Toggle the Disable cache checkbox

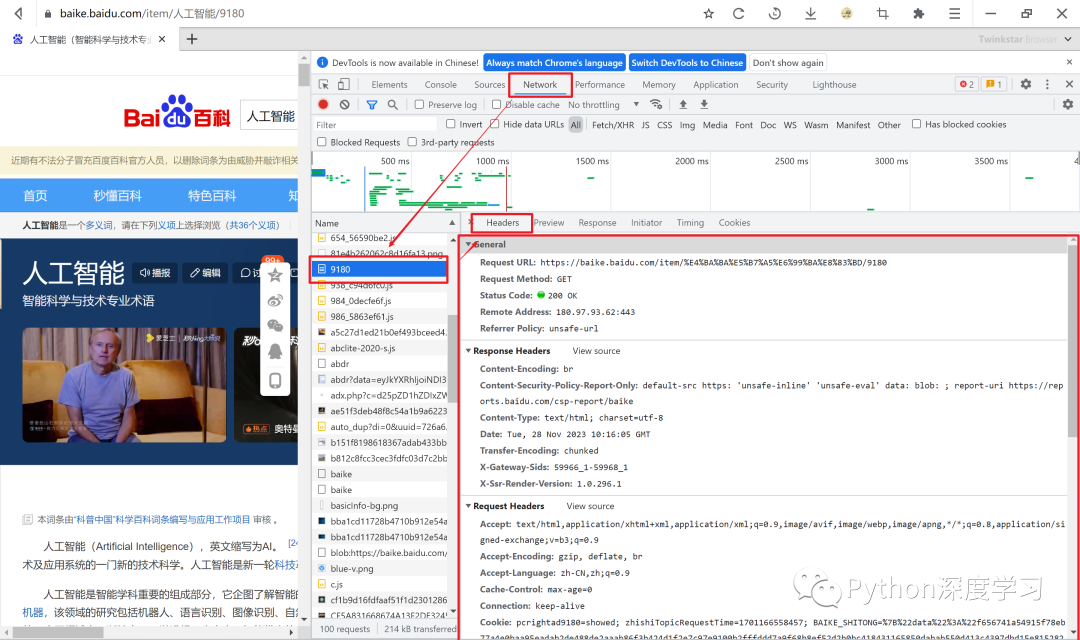point(496,105)
